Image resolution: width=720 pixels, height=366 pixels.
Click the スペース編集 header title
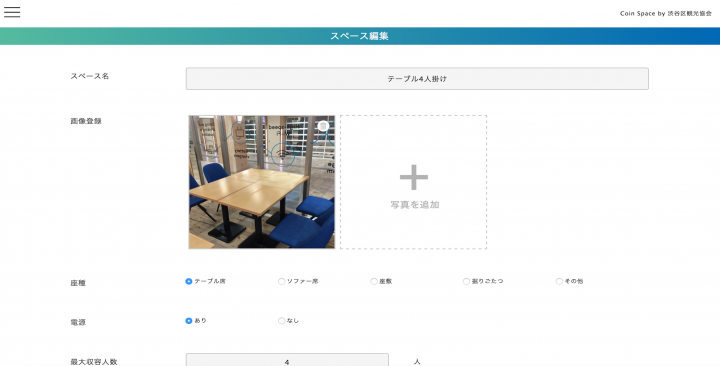pos(360,36)
